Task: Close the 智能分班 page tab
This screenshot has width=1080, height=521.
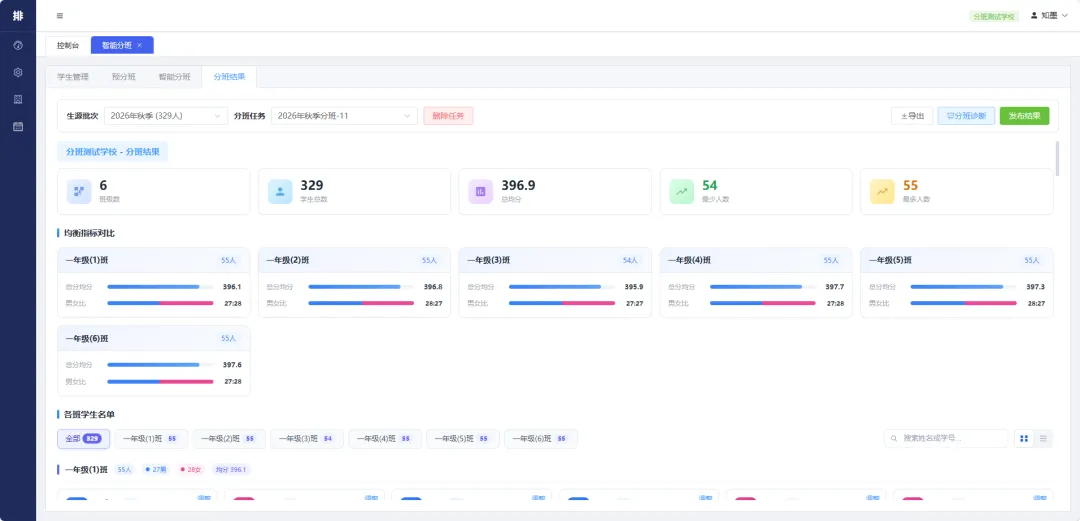Action: (140, 45)
